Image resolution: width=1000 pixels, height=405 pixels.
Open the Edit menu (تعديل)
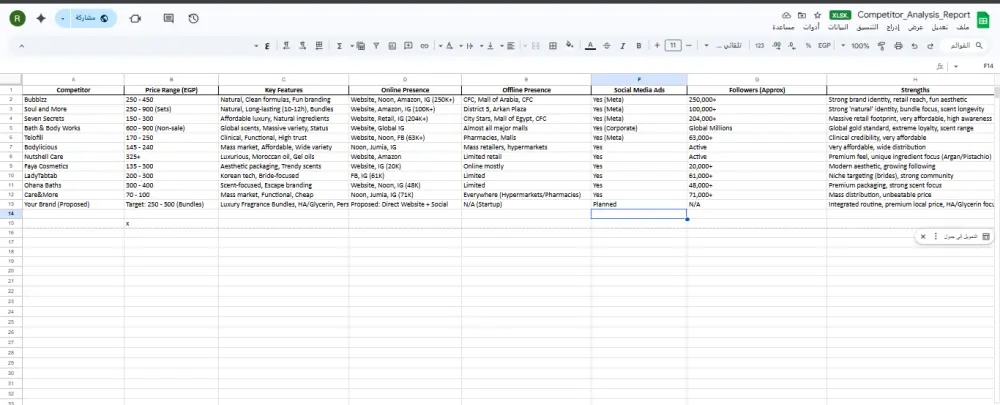940,27
